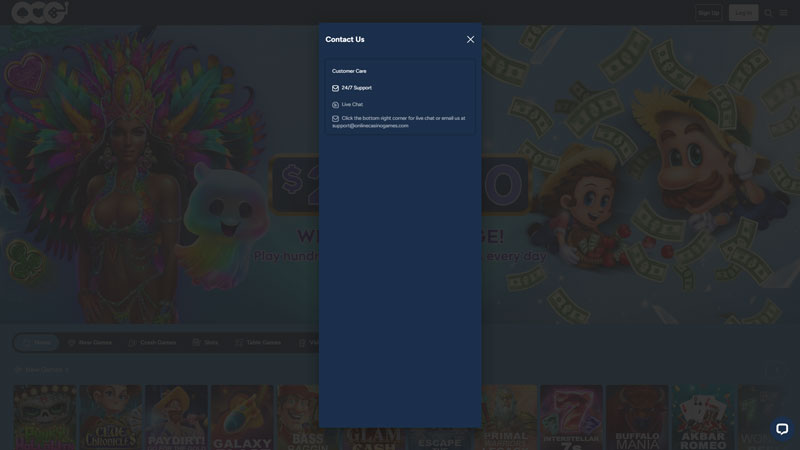Click the Customer Care heading
This screenshot has height=450, width=800.
(x=349, y=71)
